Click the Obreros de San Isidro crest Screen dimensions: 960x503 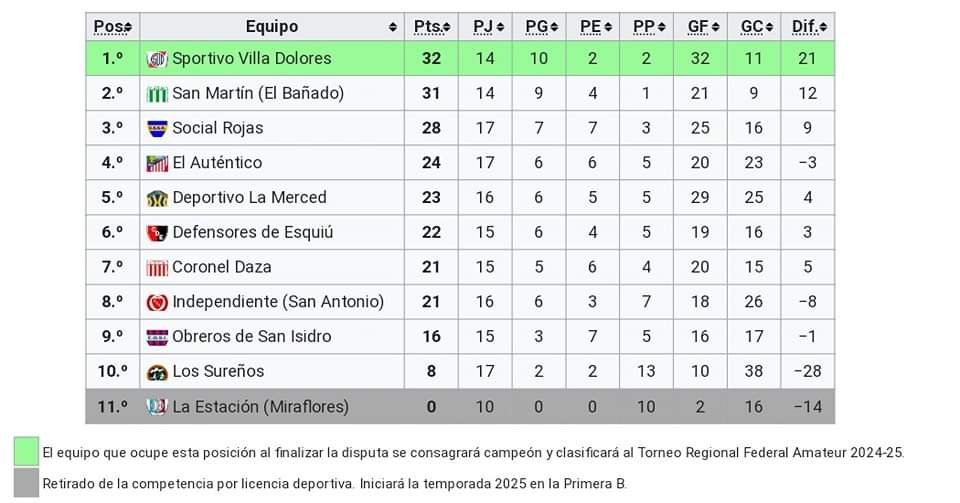tap(157, 337)
